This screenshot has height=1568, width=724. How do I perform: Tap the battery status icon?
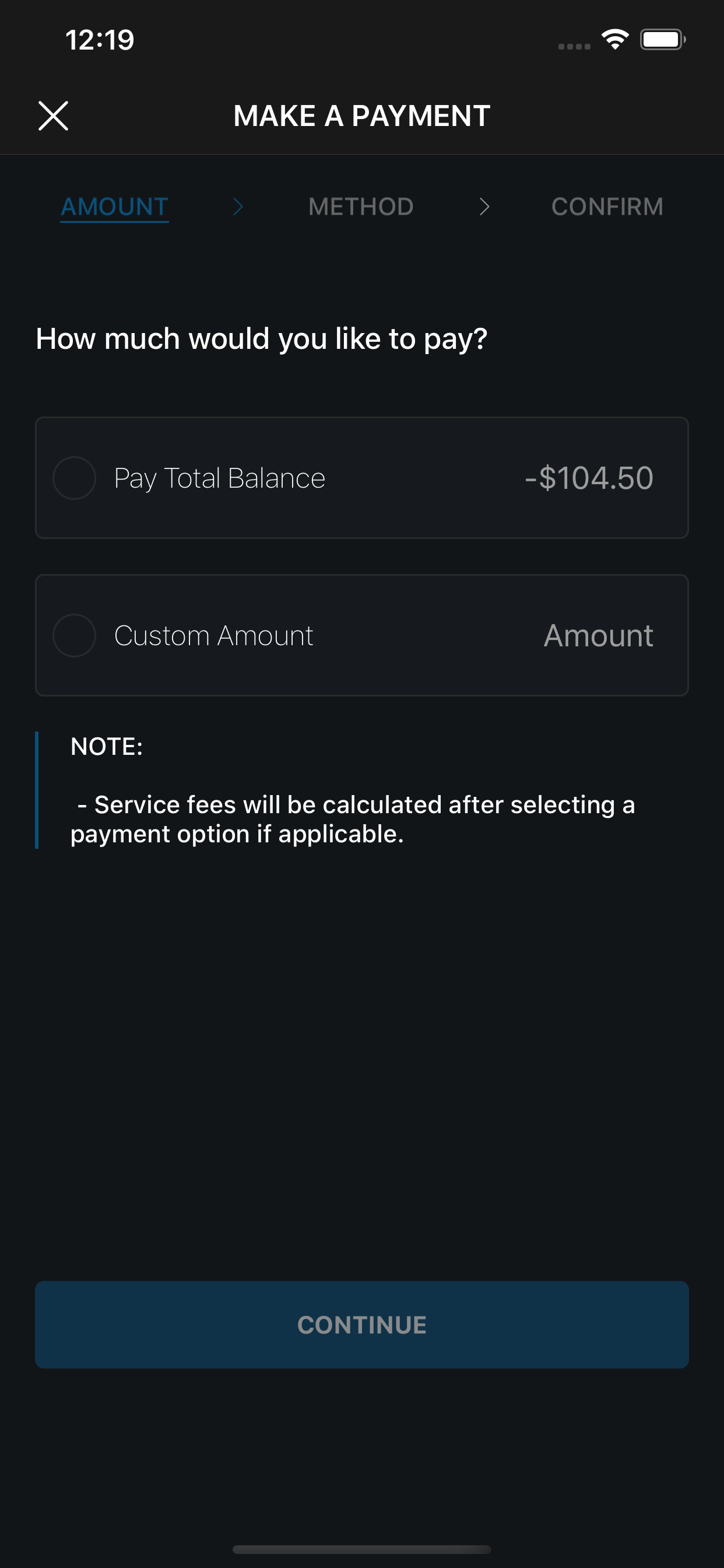click(x=663, y=40)
